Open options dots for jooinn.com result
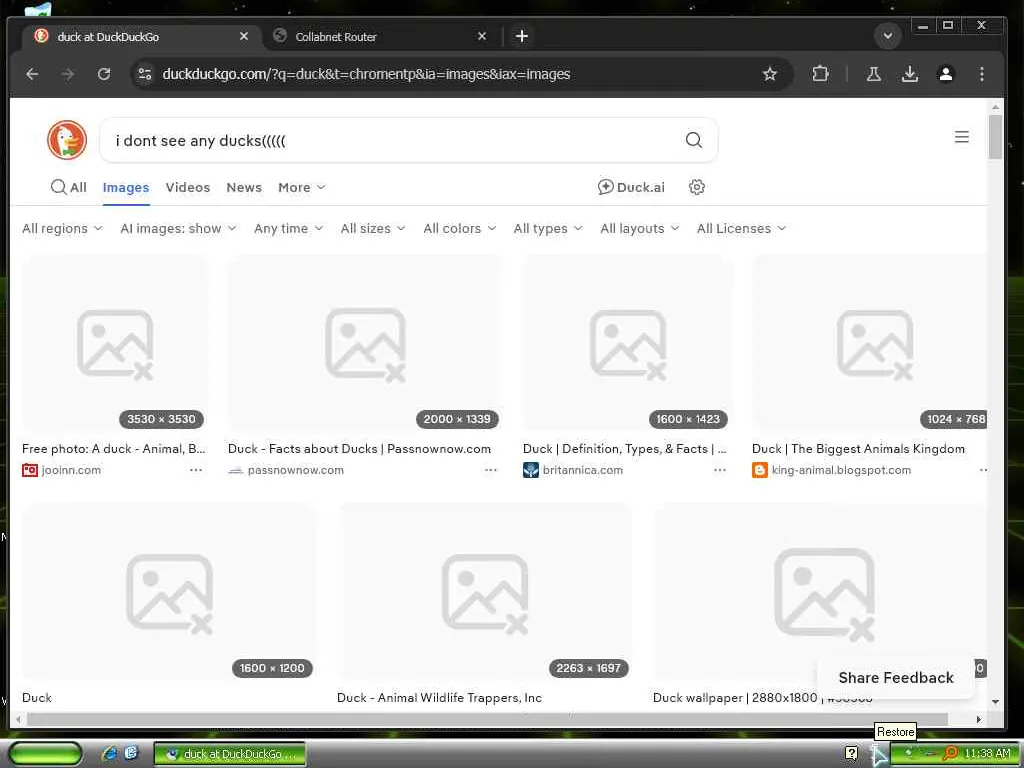The width and height of the screenshot is (1024, 768). pos(196,470)
